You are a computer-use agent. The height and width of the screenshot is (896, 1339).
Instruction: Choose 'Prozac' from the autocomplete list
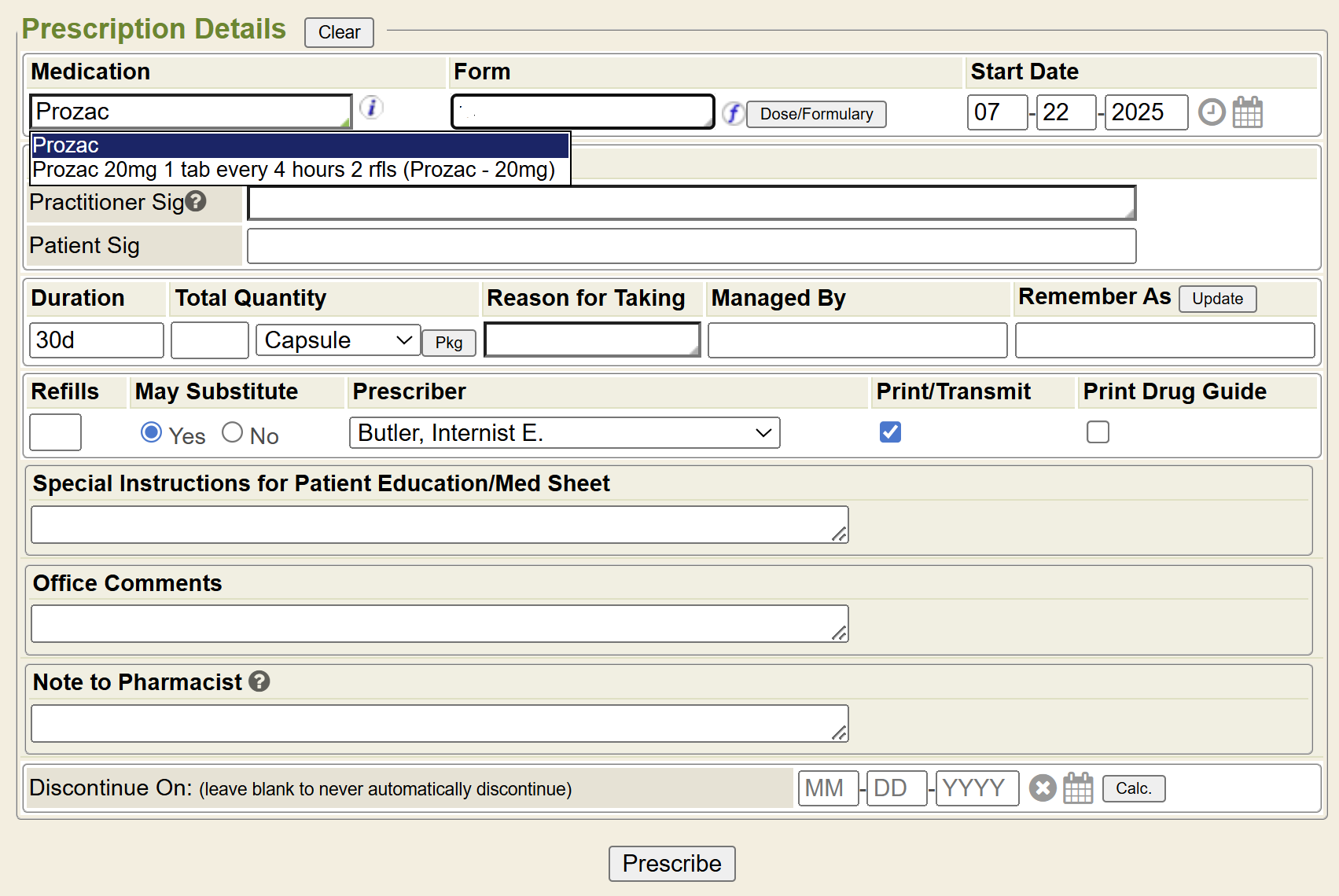coord(299,145)
